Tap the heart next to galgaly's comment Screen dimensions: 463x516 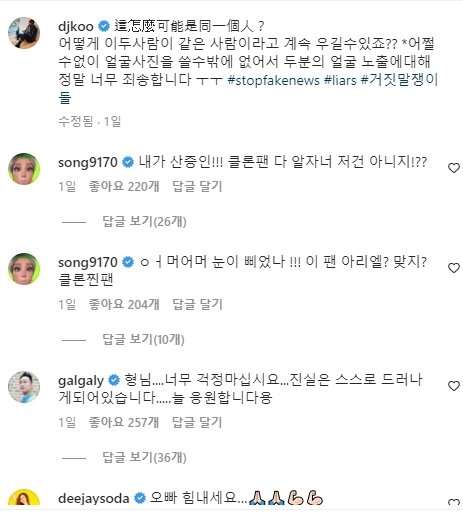454,386
